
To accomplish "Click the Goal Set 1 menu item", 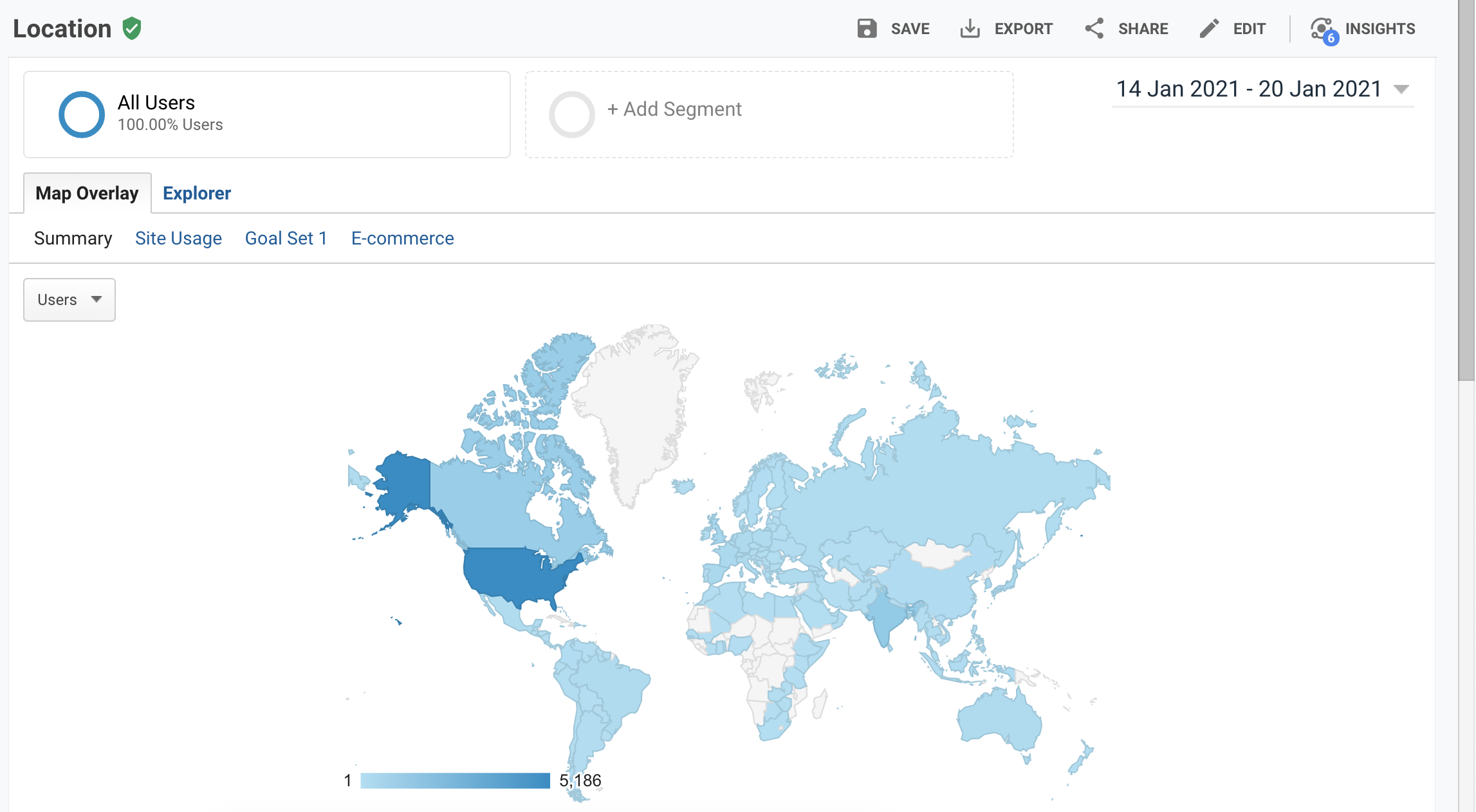I will (286, 238).
